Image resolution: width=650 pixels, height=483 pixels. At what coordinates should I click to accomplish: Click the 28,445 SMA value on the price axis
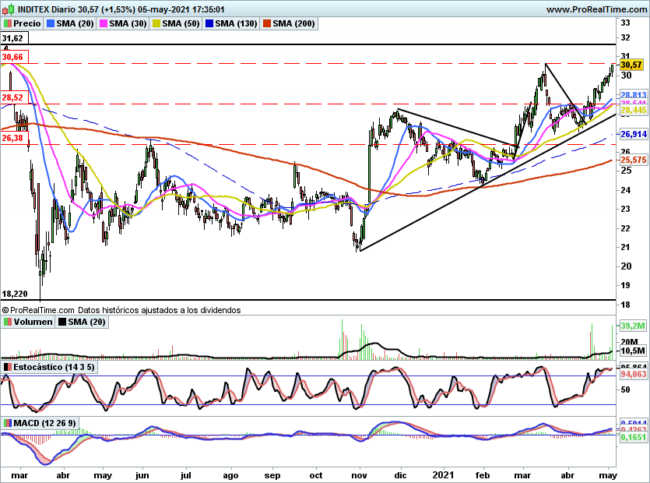pos(634,110)
